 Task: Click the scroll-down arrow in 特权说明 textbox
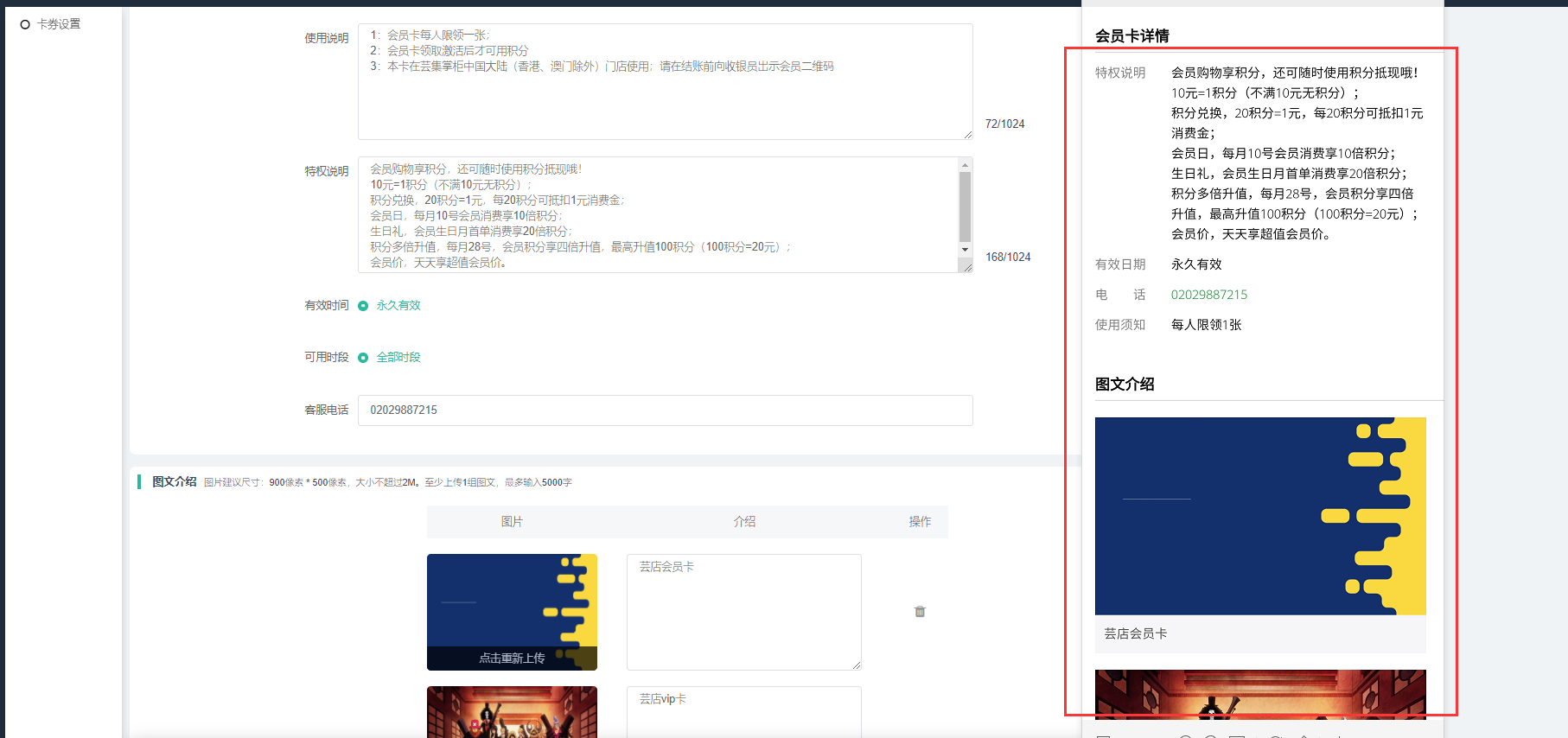tap(965, 250)
